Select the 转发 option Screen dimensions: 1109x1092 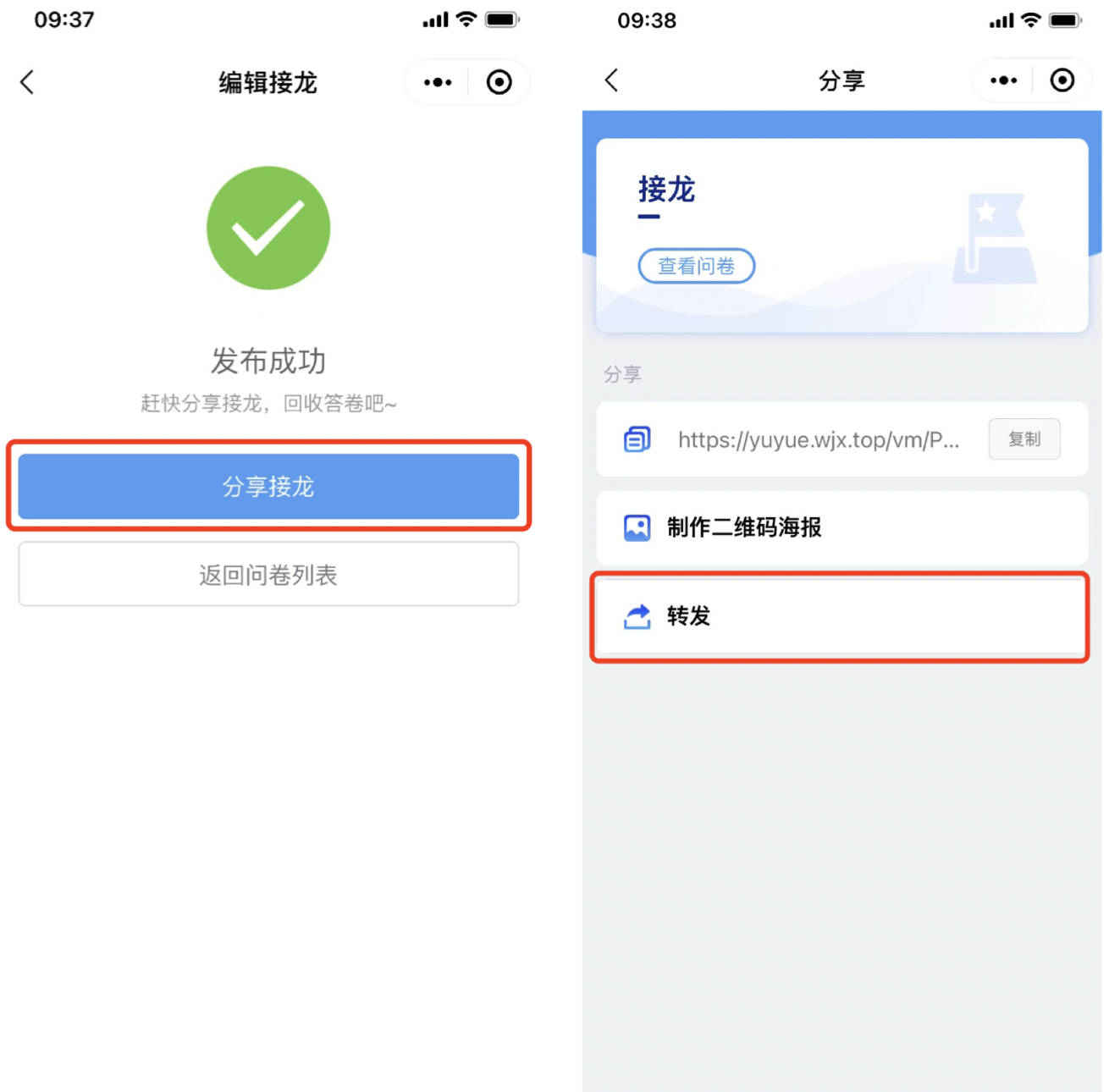click(x=842, y=616)
